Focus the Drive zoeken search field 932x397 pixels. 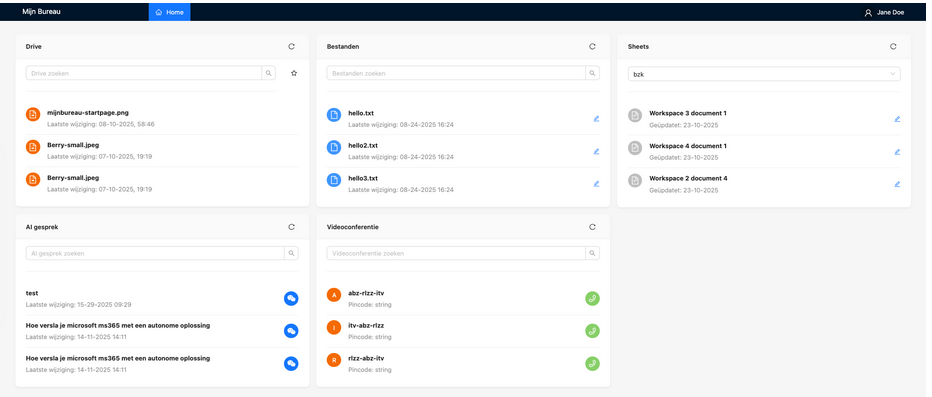pos(144,73)
